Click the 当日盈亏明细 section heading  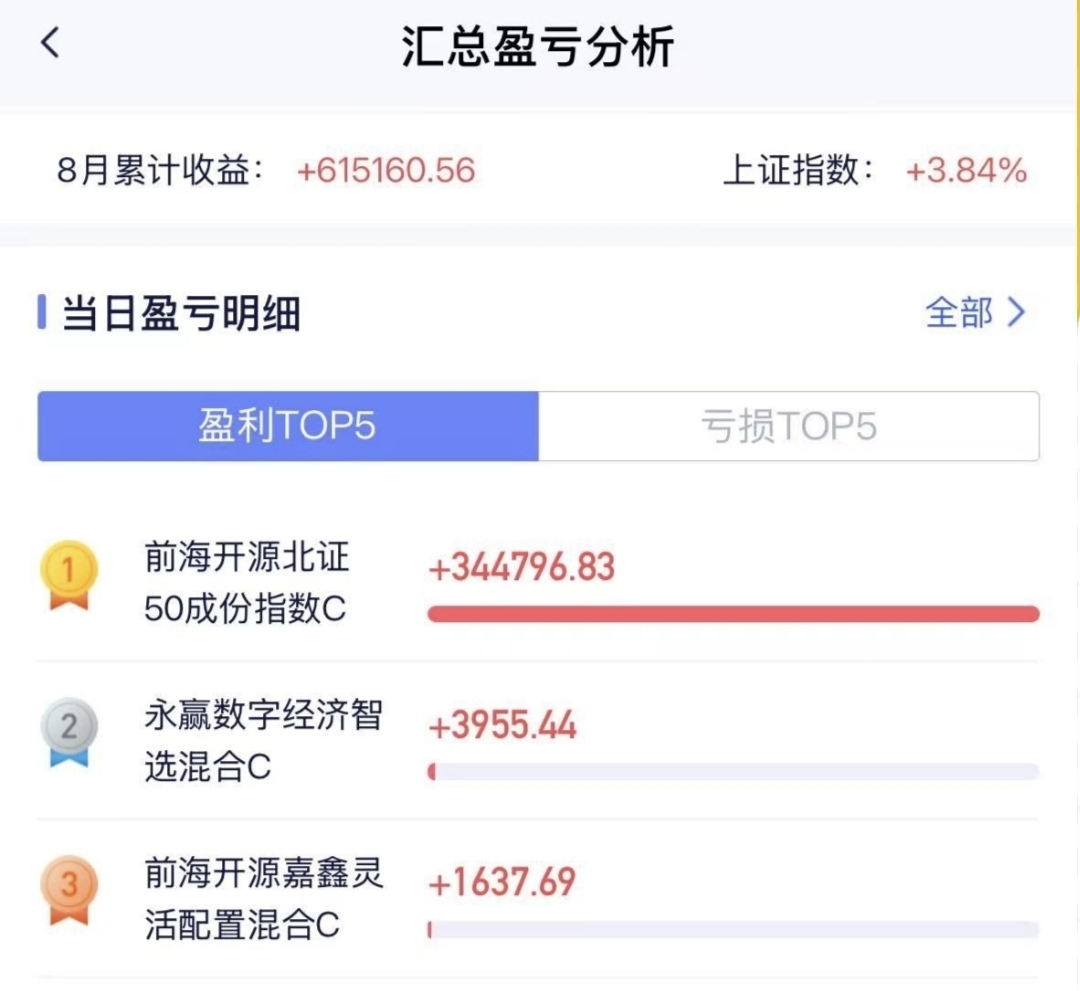click(x=180, y=314)
